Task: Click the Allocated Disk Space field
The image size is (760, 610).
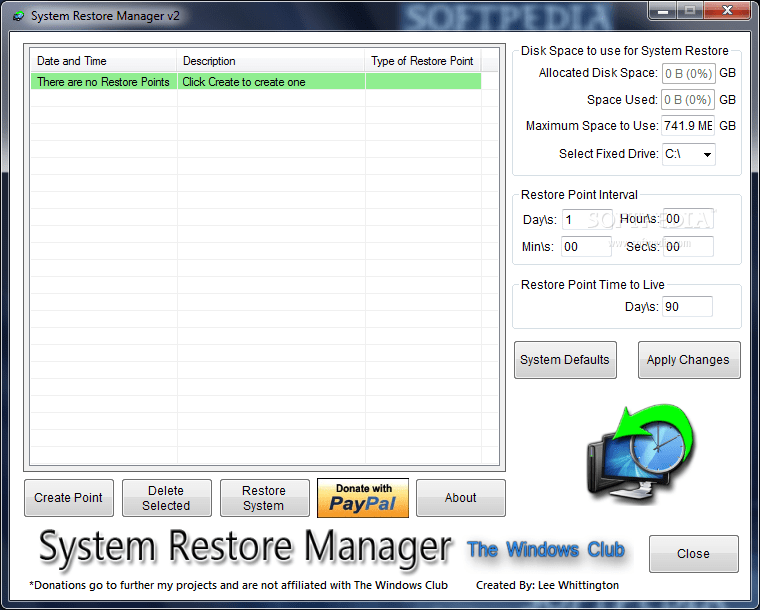Action: click(688, 74)
